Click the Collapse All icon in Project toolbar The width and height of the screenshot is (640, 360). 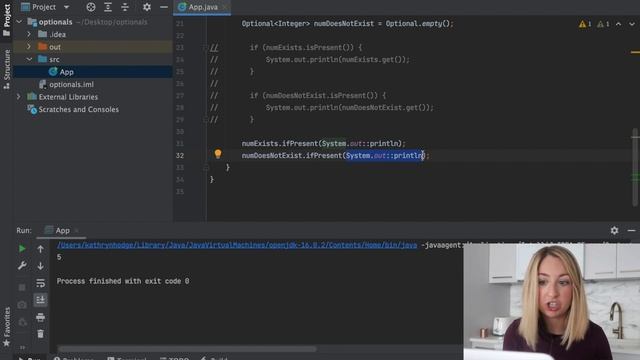coord(125,7)
